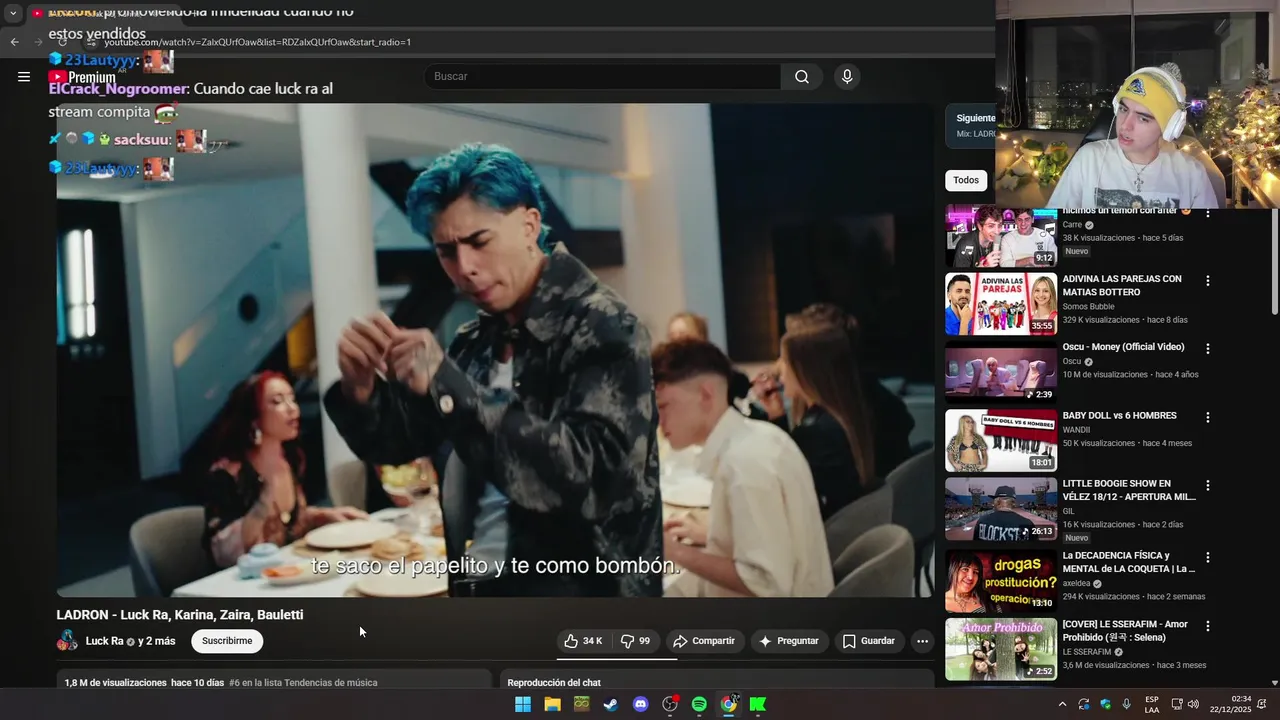
Task: Open options for ADIVINA LAS PAREJAS video
Action: (1207, 281)
